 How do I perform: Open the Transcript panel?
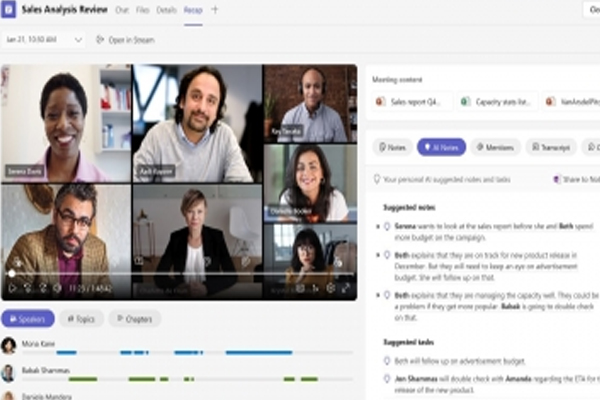[550, 147]
